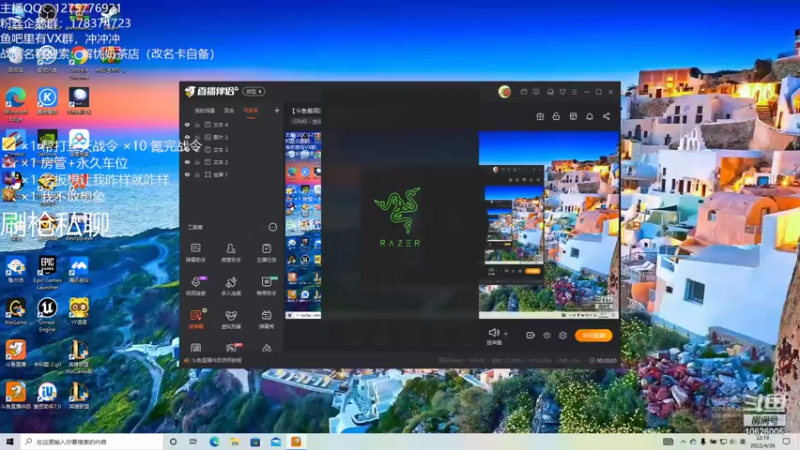This screenshot has width=800, height=450.
Task: Open the tutorial link in the bottom-left of the app
Action: point(213,360)
